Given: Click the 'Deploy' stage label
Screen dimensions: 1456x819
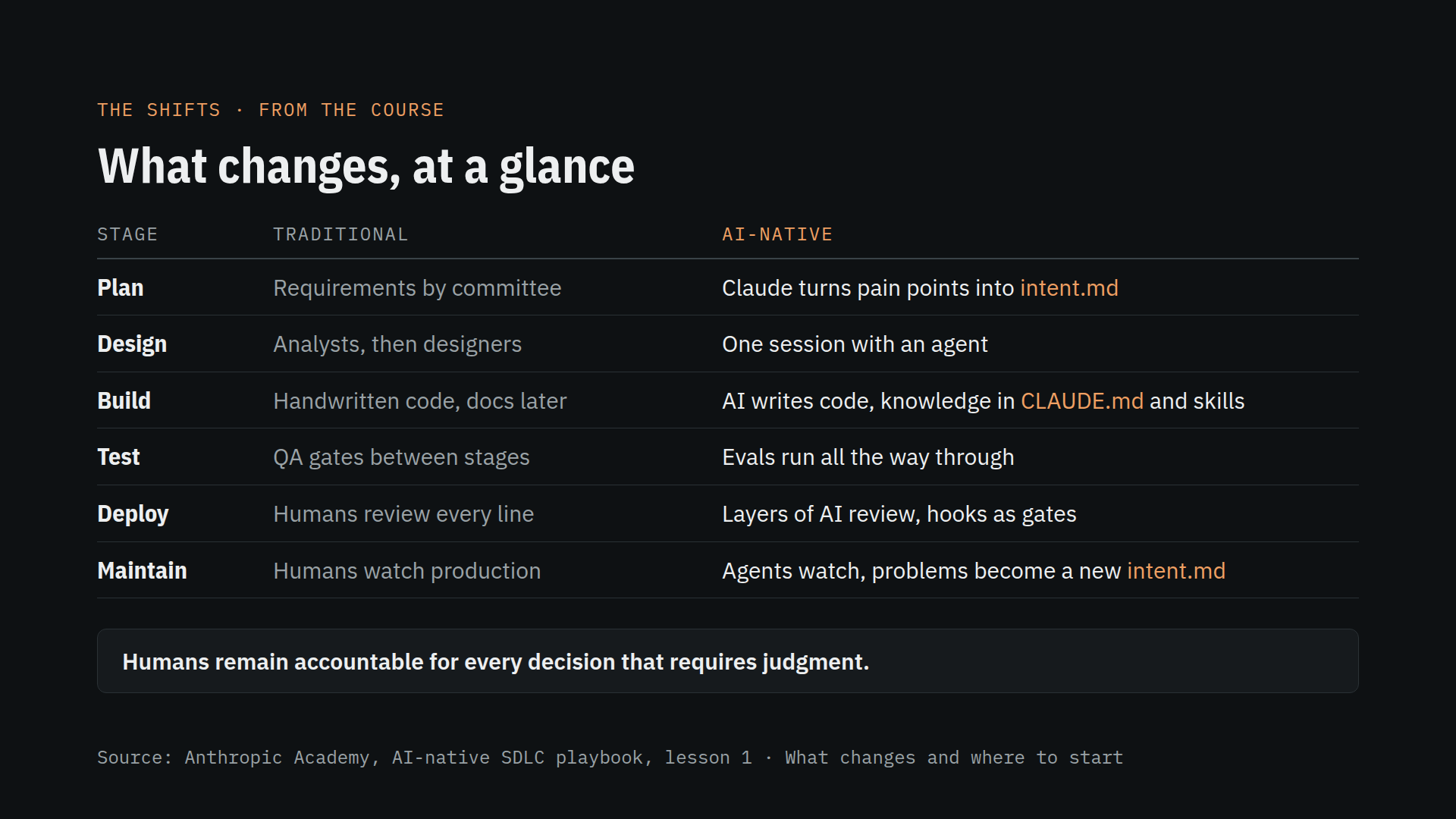Looking at the screenshot, I should click(x=133, y=514).
